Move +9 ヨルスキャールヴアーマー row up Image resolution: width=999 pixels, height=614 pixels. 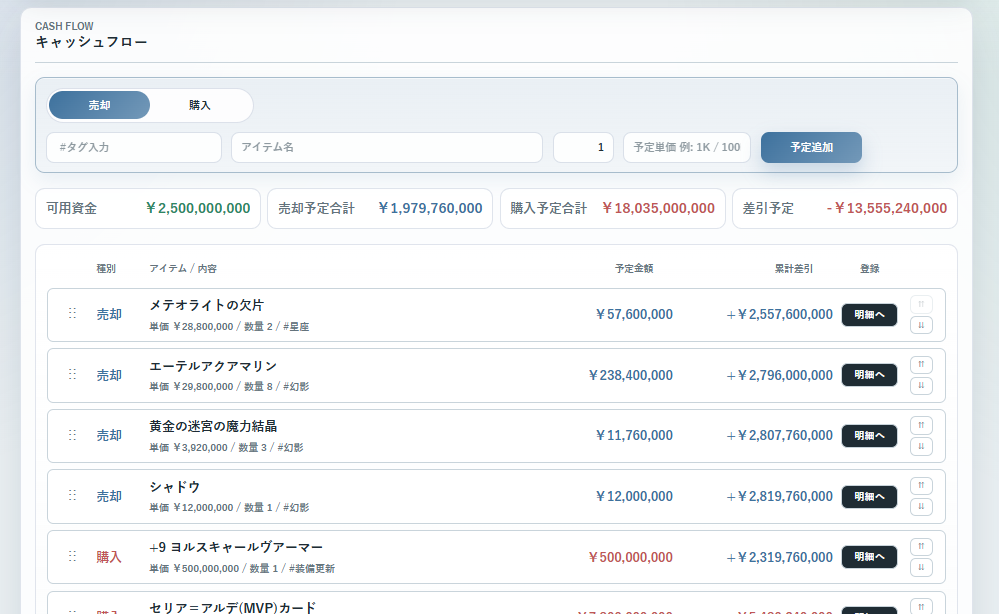coord(921,546)
